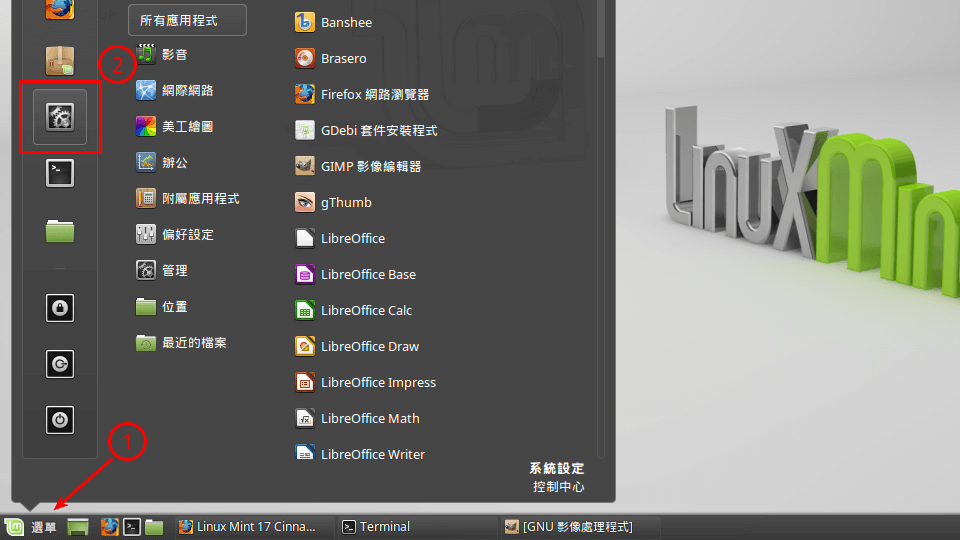Open Software Manager package icon in sidebar

(x=60, y=61)
